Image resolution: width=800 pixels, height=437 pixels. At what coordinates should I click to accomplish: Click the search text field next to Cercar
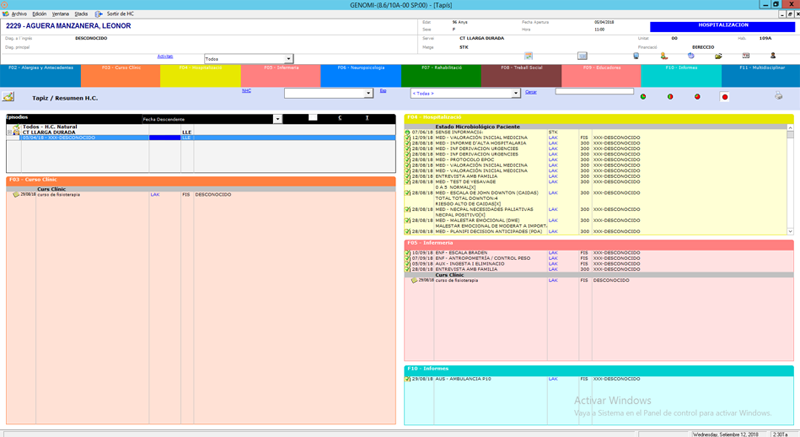(x=594, y=91)
